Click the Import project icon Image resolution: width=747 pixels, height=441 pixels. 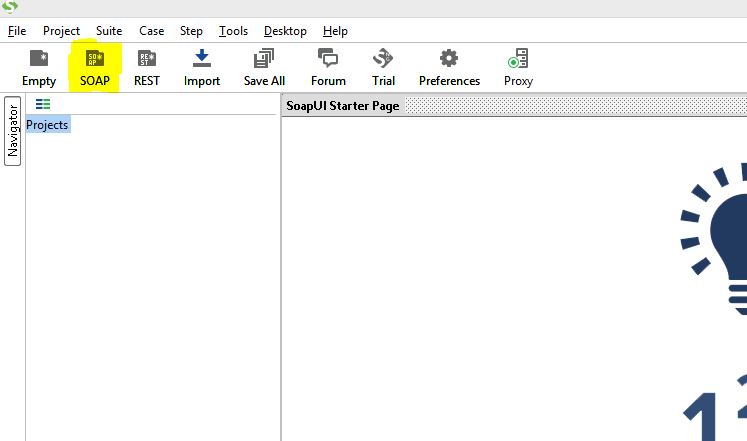click(202, 68)
